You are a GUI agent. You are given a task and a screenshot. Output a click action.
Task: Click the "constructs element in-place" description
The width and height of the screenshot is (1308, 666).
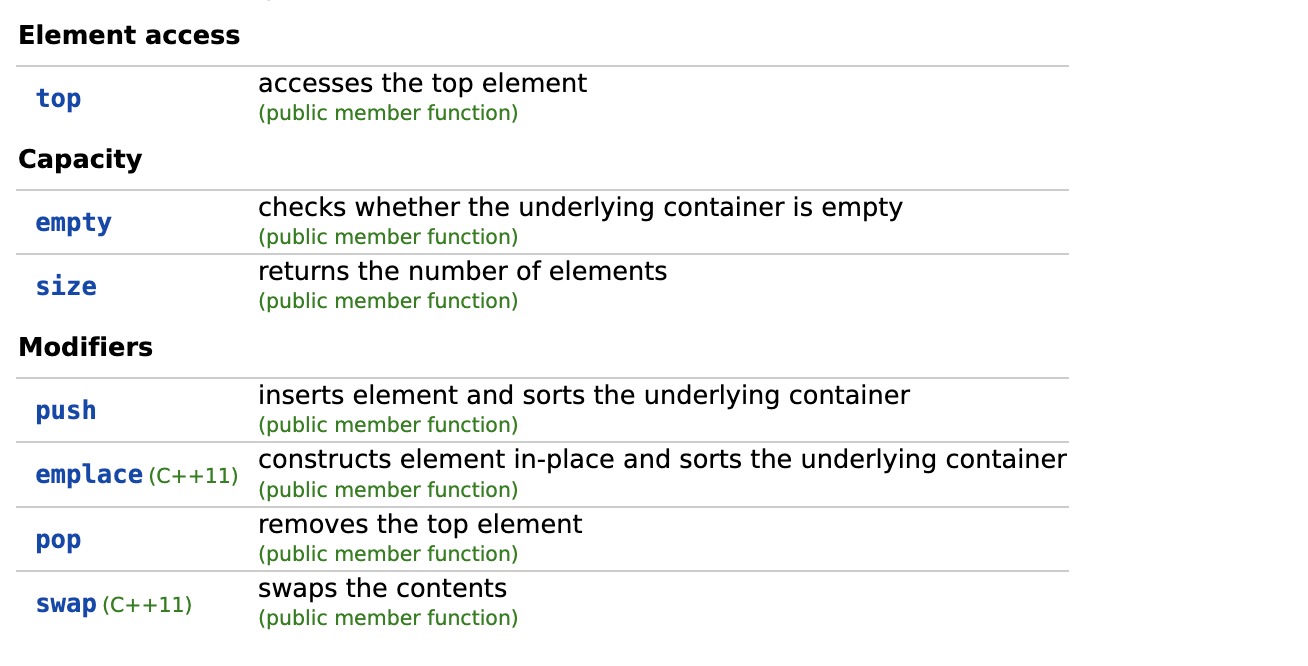(x=662, y=459)
